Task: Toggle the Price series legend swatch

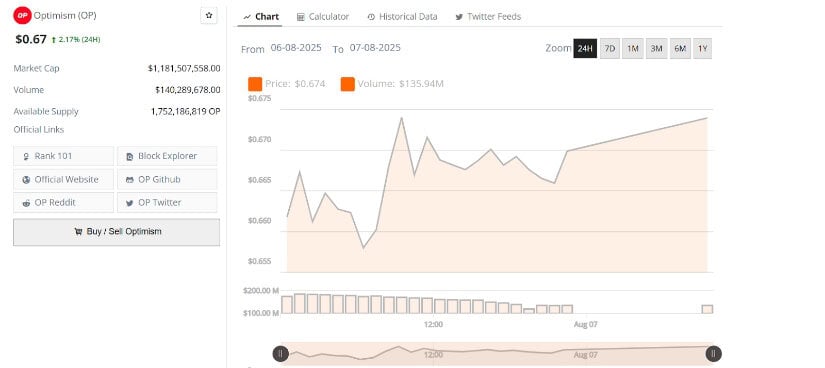Action: click(x=255, y=84)
